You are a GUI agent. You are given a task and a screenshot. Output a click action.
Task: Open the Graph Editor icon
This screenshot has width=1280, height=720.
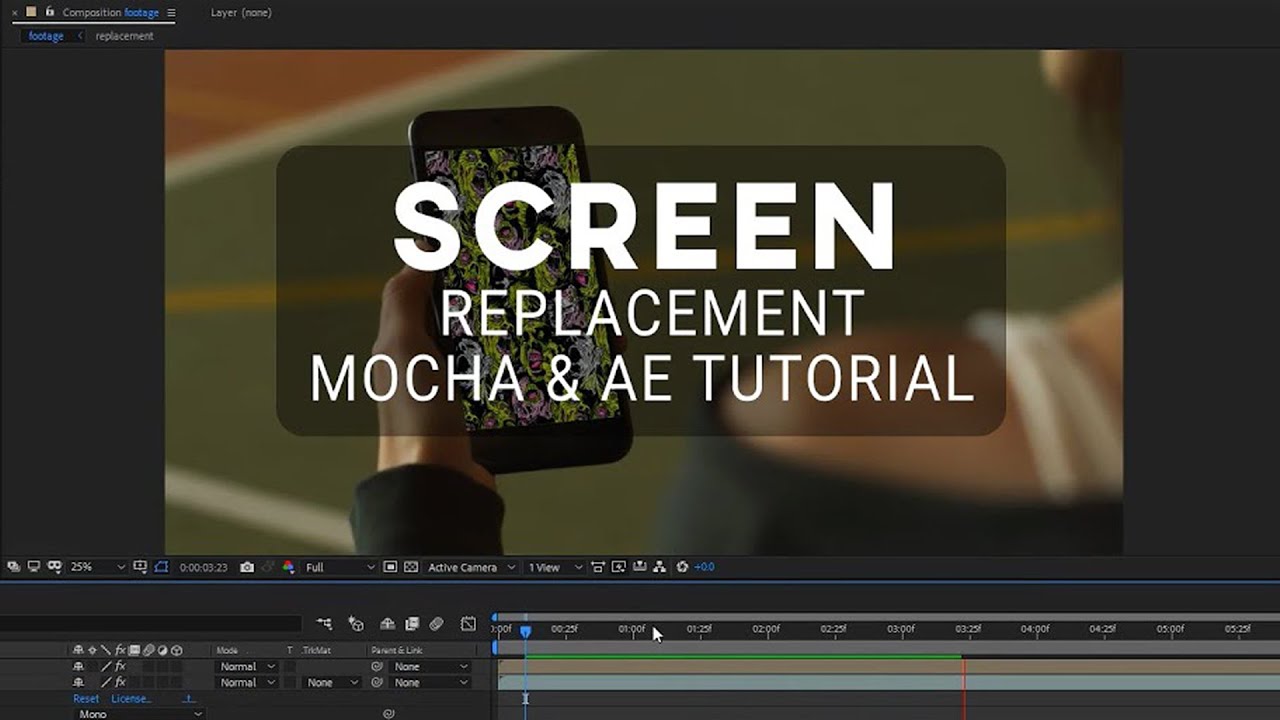tap(468, 624)
